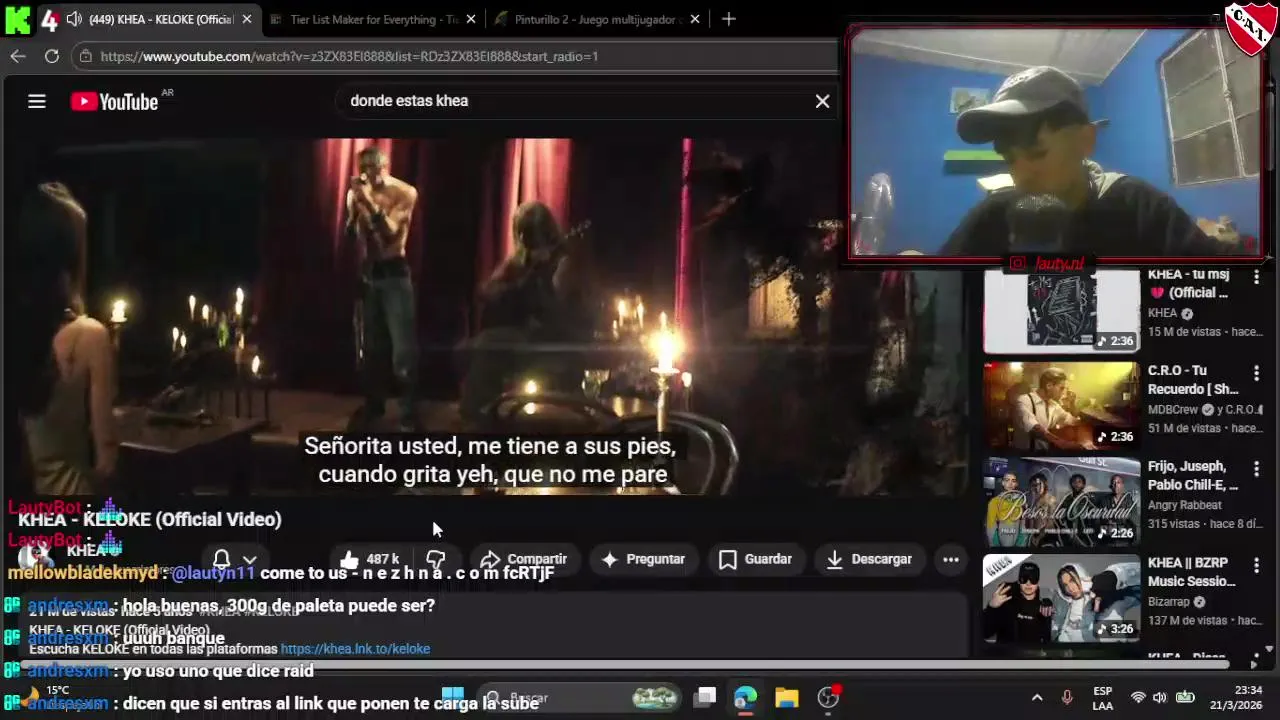Open options menu for 'KHEA - tu msj'

click(1256, 277)
